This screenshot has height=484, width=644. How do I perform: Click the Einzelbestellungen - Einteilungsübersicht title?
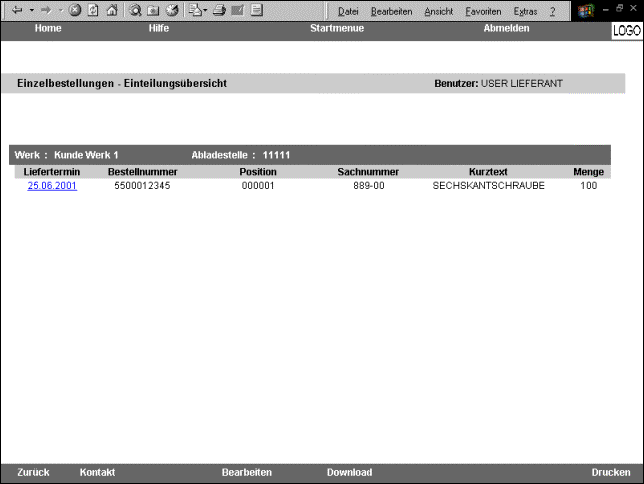(x=122, y=83)
